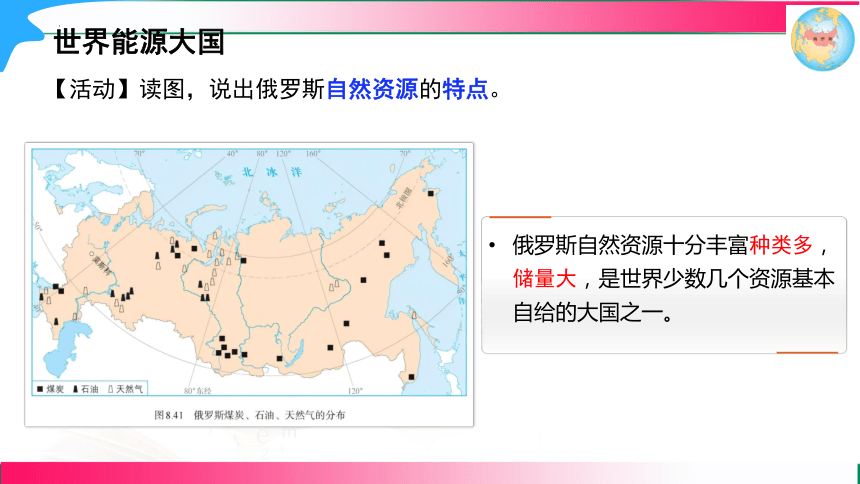Click the 莫斯科 city marker on map
The width and height of the screenshot is (860, 484).
tap(92, 254)
